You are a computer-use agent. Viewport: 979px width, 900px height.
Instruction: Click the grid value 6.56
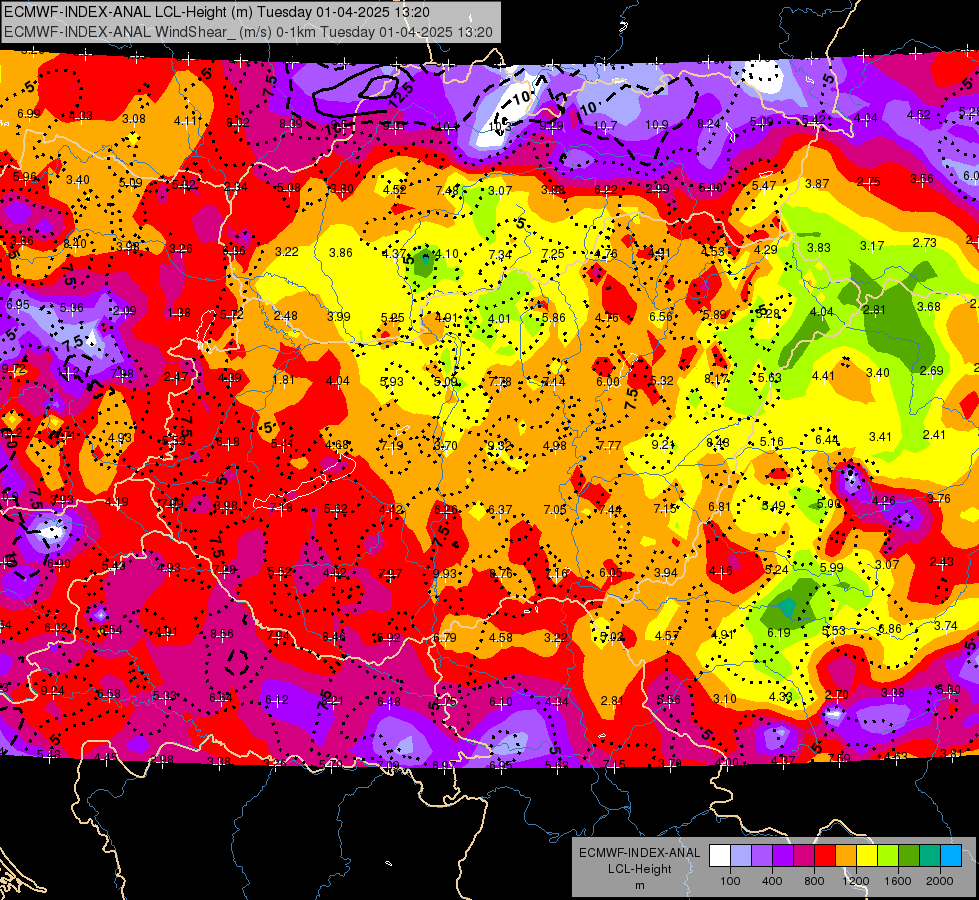pos(661,317)
